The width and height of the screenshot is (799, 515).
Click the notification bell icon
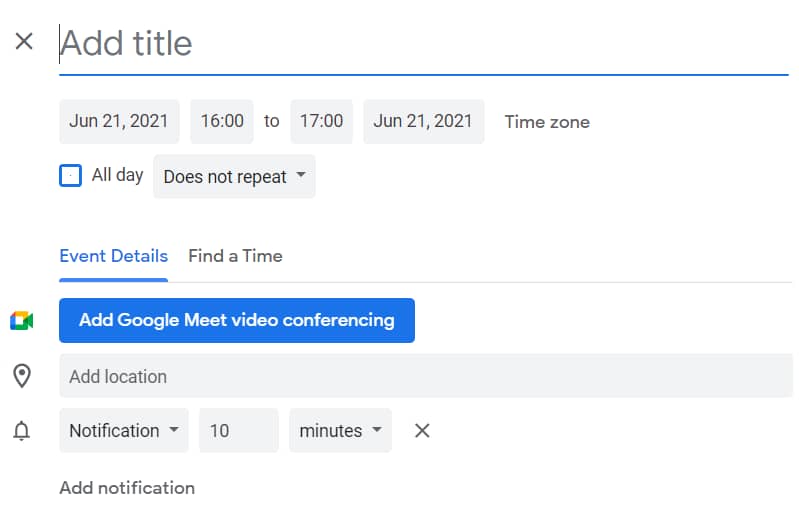point(22,431)
